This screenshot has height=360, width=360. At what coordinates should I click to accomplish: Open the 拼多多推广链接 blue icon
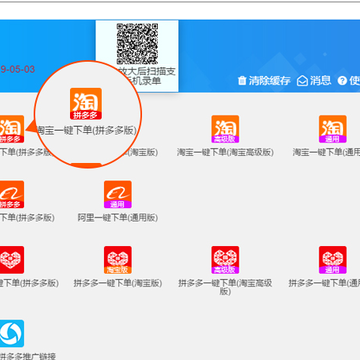coord(12,333)
